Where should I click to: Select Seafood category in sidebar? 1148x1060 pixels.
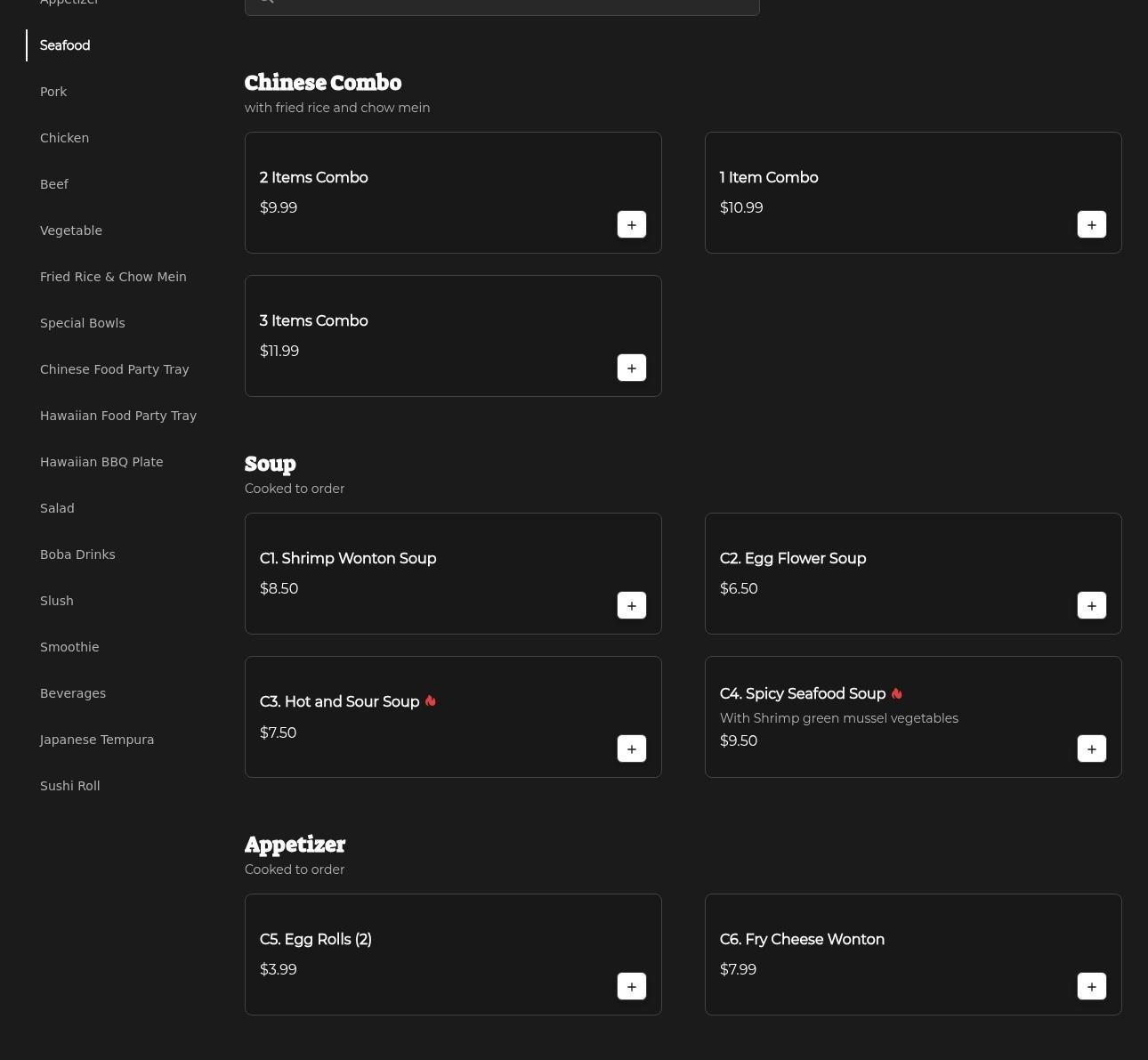(65, 45)
